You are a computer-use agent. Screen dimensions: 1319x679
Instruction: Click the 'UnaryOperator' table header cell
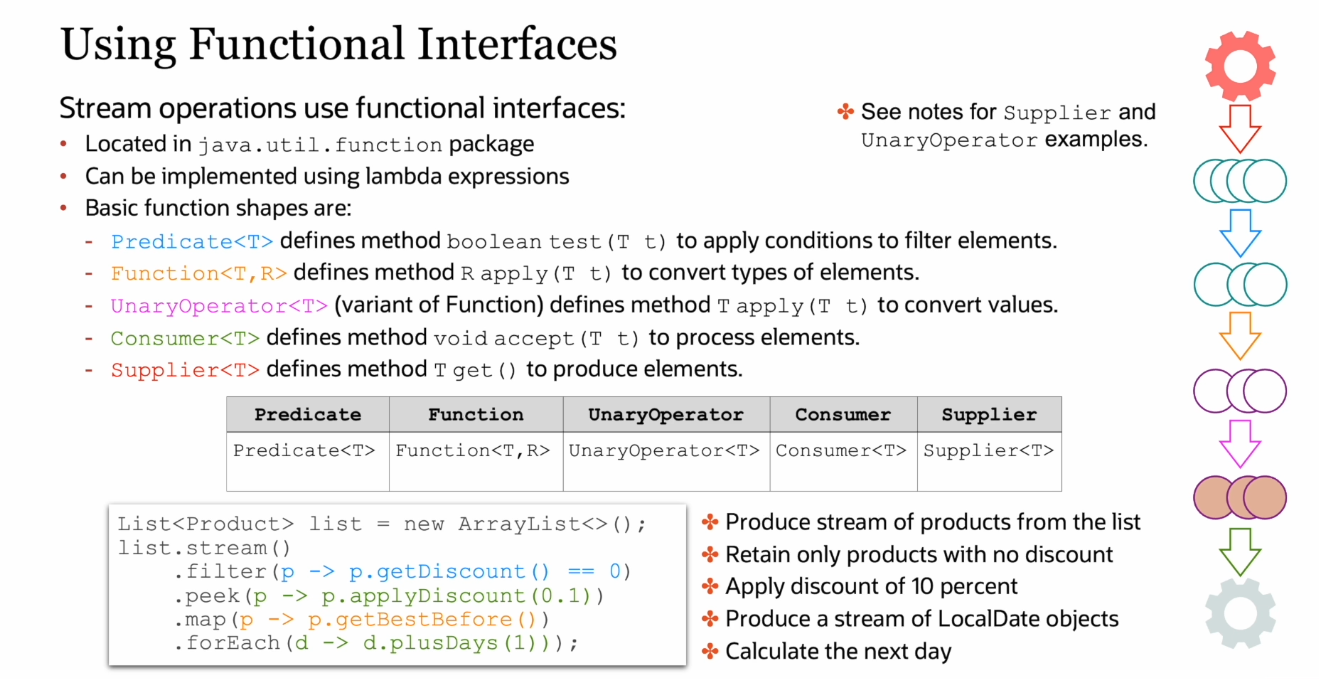point(666,414)
